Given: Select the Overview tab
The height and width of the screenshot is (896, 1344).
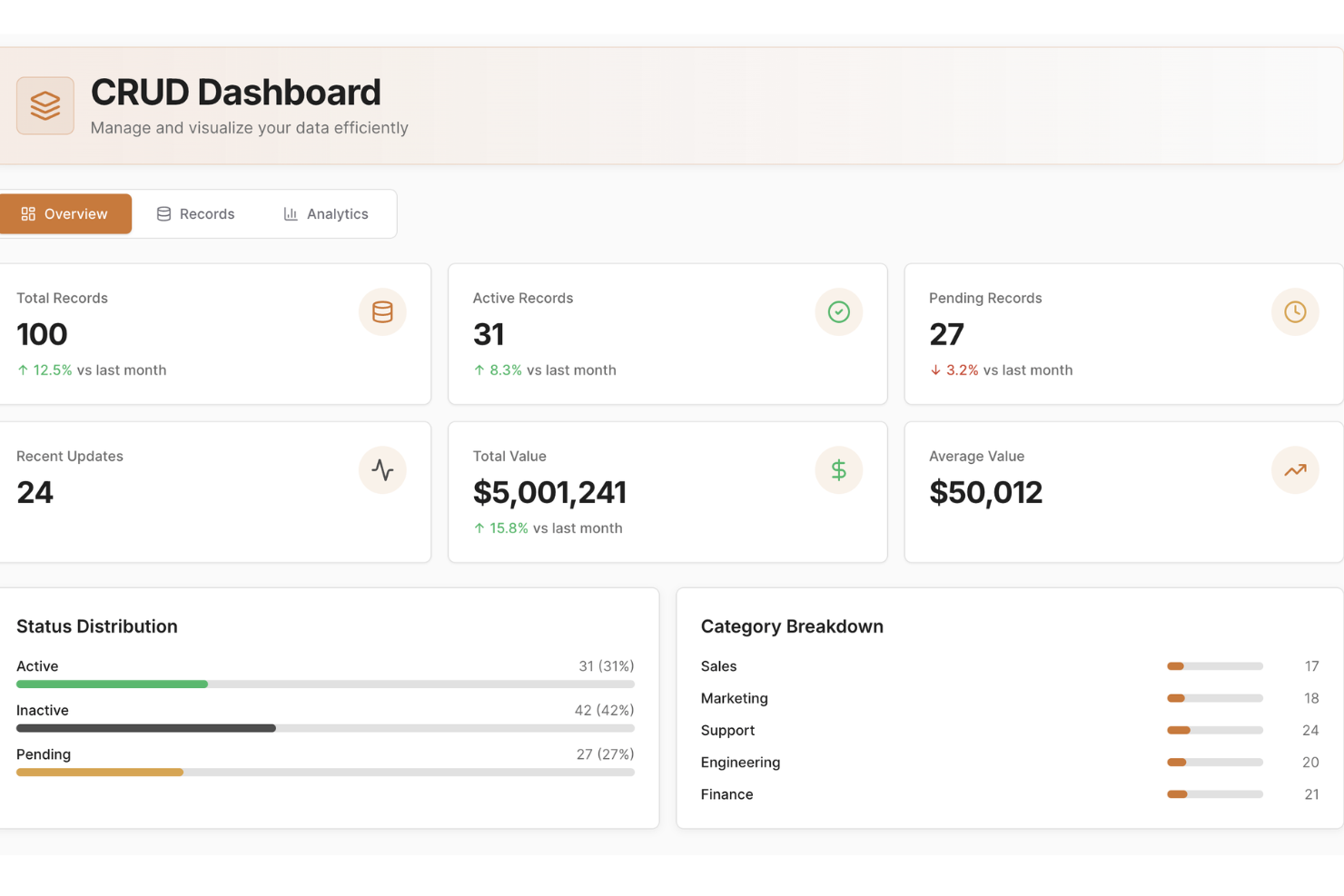Looking at the screenshot, I should [x=75, y=213].
